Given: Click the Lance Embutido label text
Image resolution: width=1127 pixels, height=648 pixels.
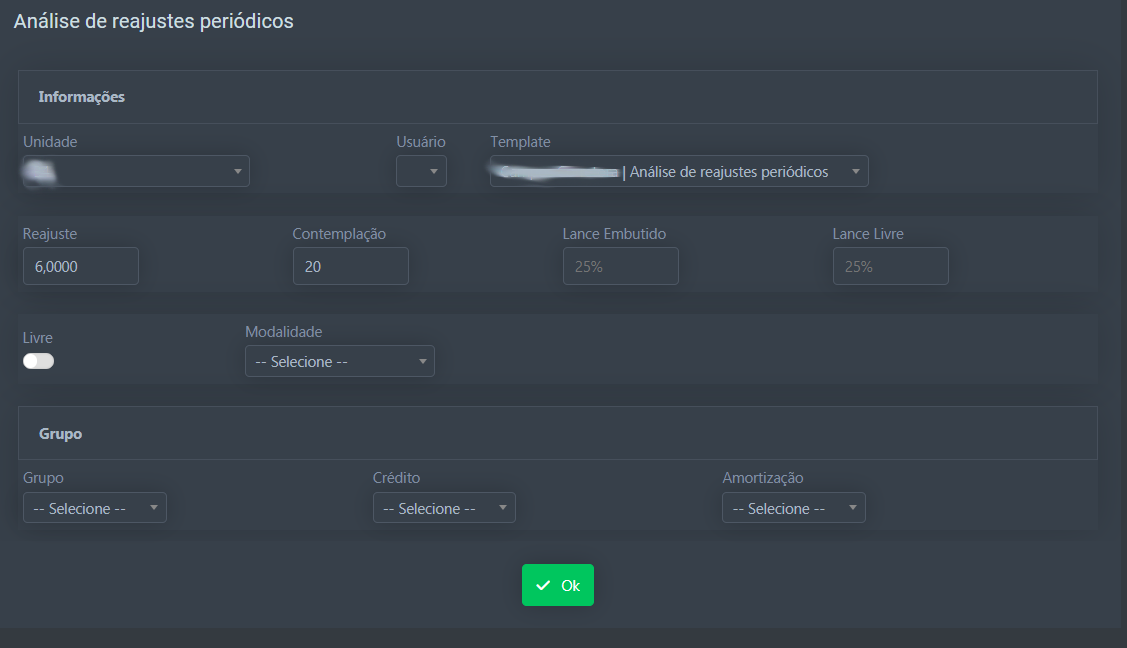Looking at the screenshot, I should click(x=614, y=234).
